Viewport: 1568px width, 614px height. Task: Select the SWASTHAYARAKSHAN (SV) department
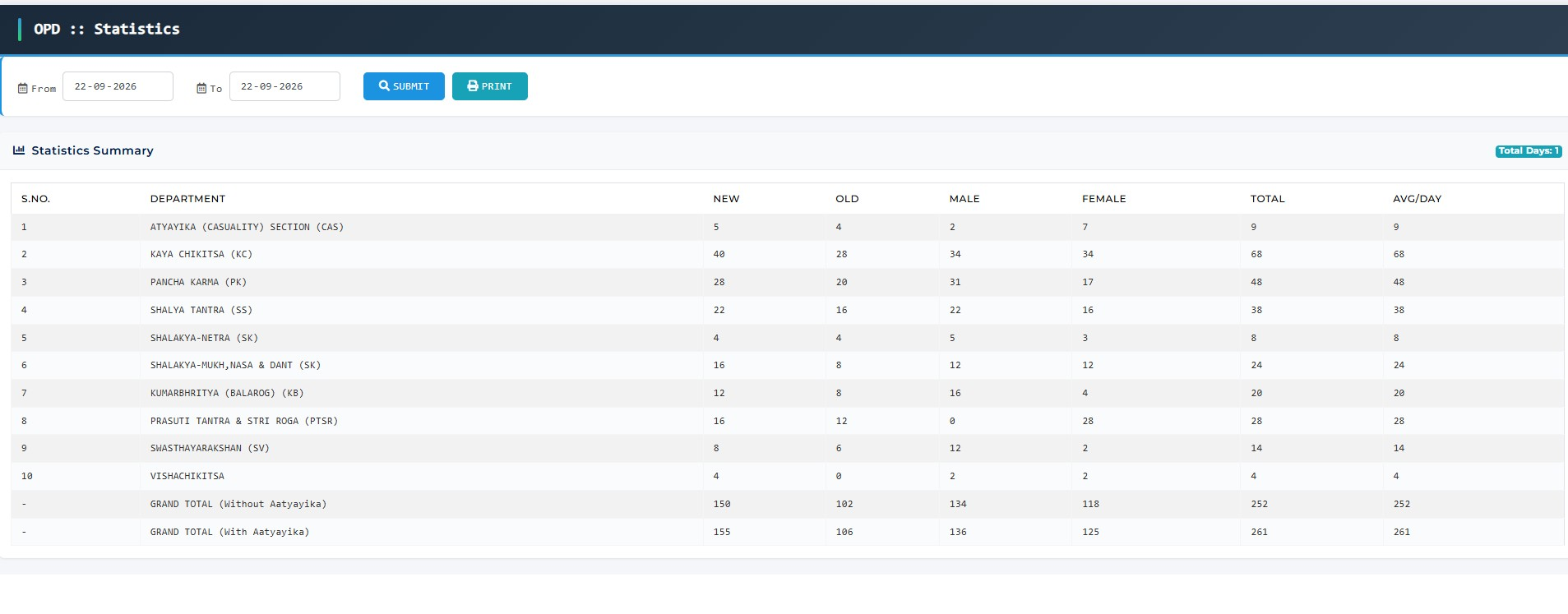[210, 448]
